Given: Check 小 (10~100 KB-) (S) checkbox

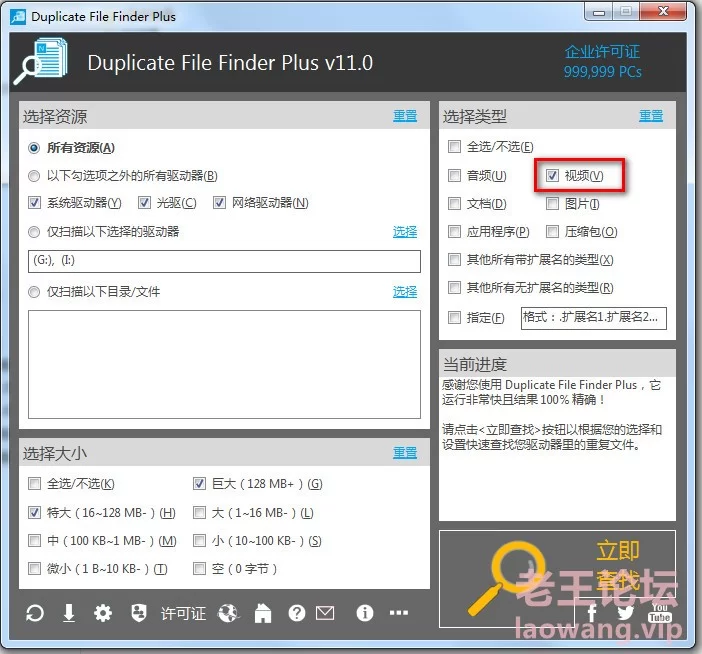Looking at the screenshot, I should [x=199, y=541].
